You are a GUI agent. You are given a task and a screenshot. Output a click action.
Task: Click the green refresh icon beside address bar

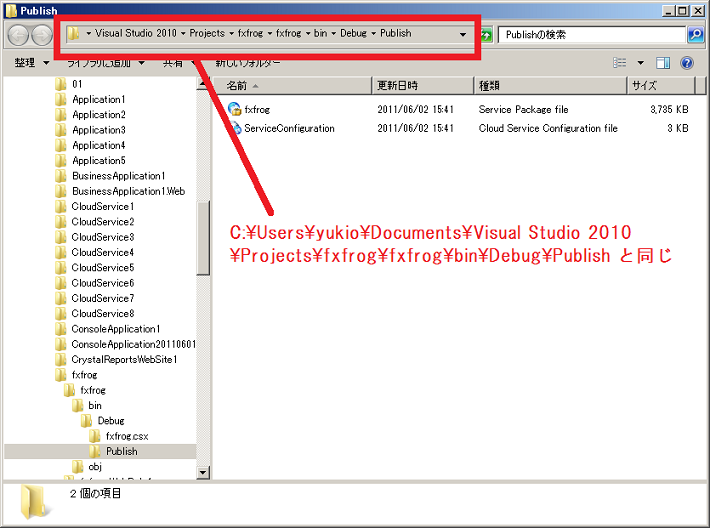[487, 34]
